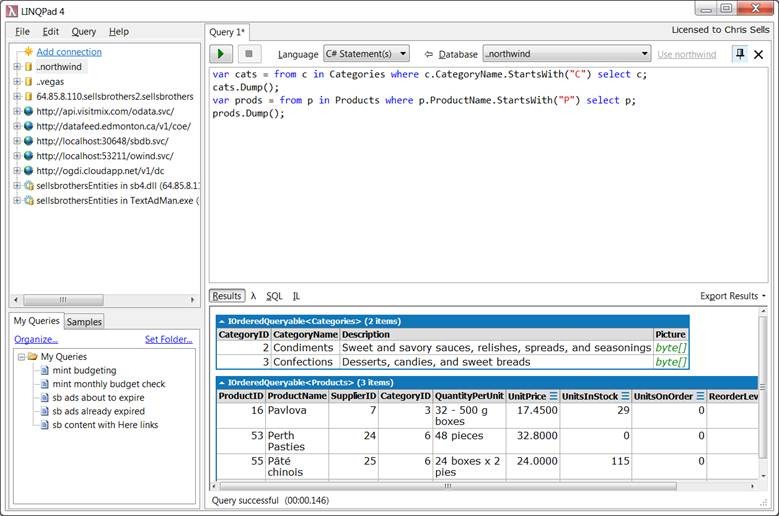Click the Use northwind link
The height and width of the screenshot is (516, 779).
coord(687,54)
